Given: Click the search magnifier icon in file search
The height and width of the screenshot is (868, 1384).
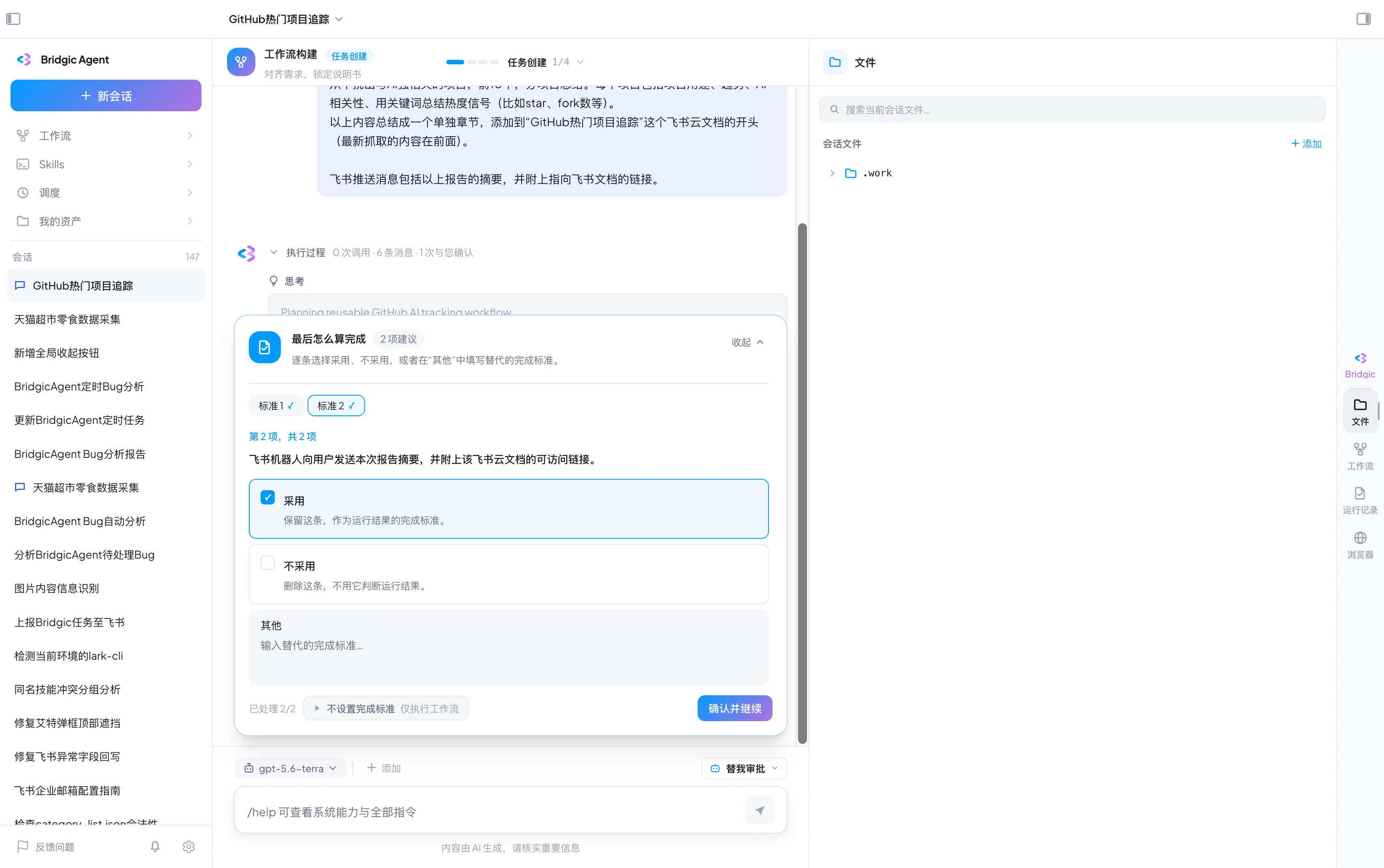Looking at the screenshot, I should [x=834, y=109].
